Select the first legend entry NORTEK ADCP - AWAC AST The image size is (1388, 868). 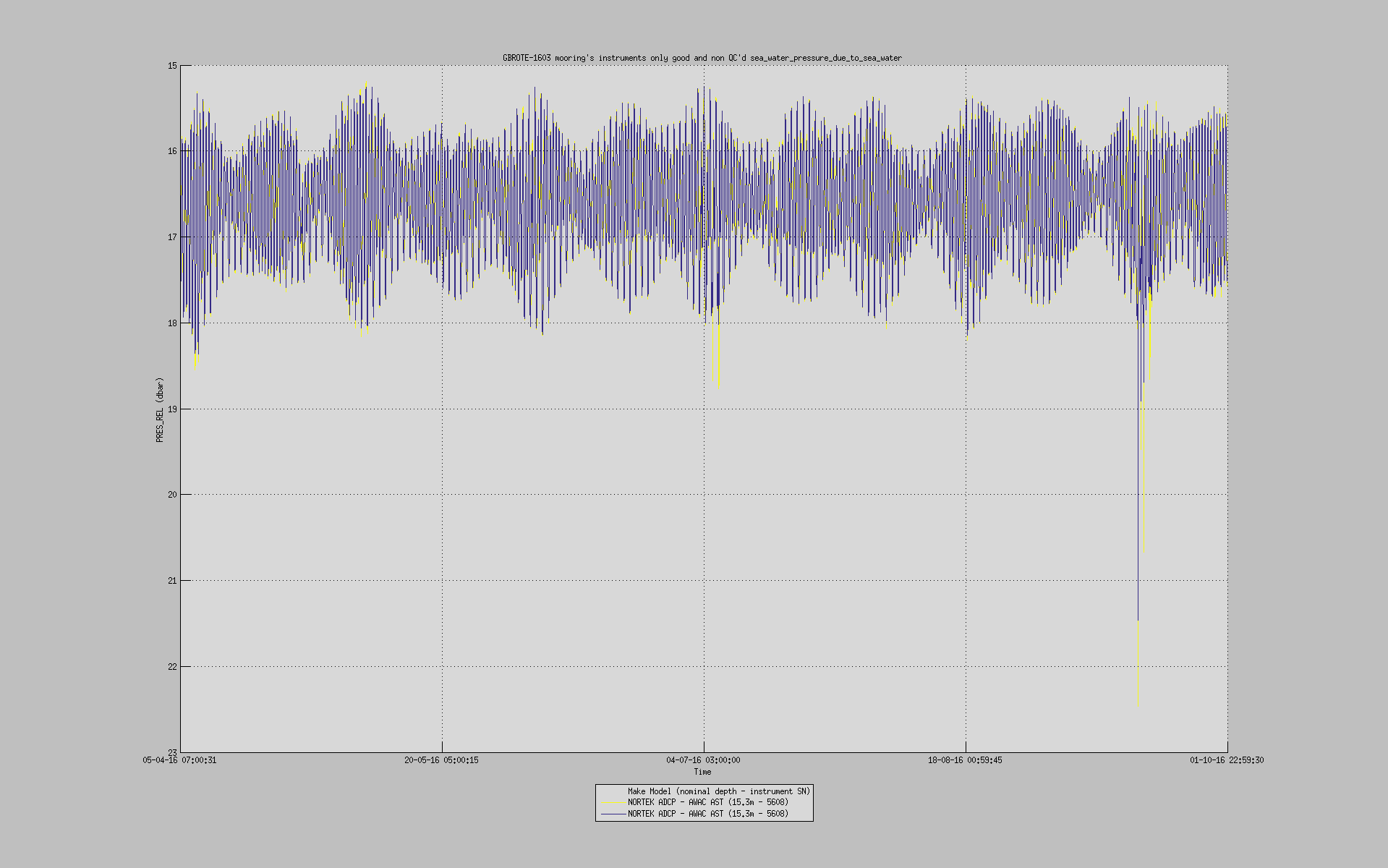coord(707,801)
